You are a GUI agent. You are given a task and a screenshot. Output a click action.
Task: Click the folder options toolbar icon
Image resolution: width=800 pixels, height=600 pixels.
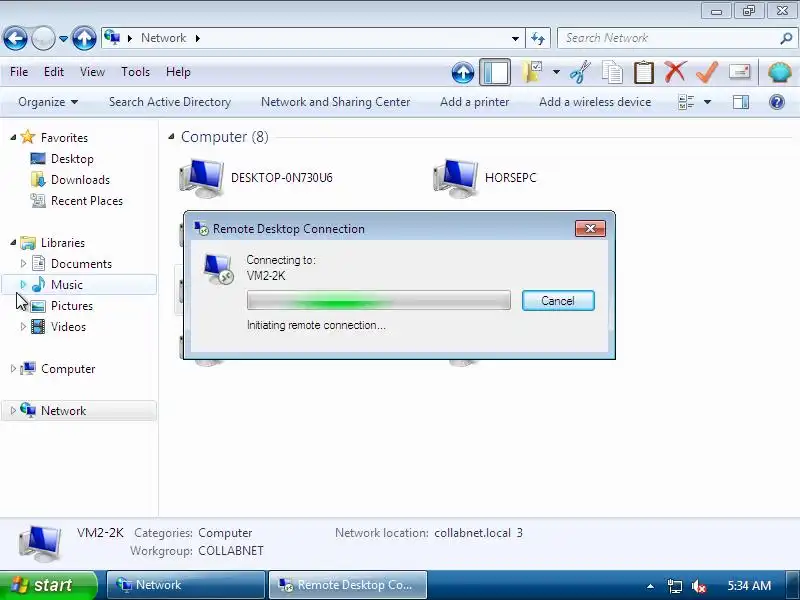[x=532, y=72]
